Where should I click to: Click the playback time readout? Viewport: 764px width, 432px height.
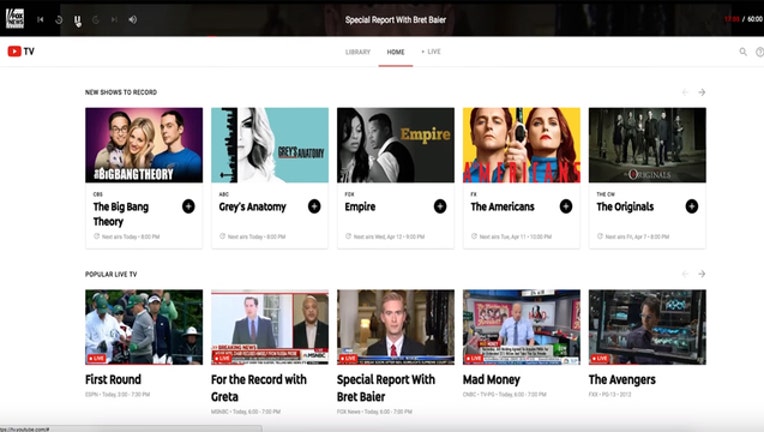tap(743, 19)
